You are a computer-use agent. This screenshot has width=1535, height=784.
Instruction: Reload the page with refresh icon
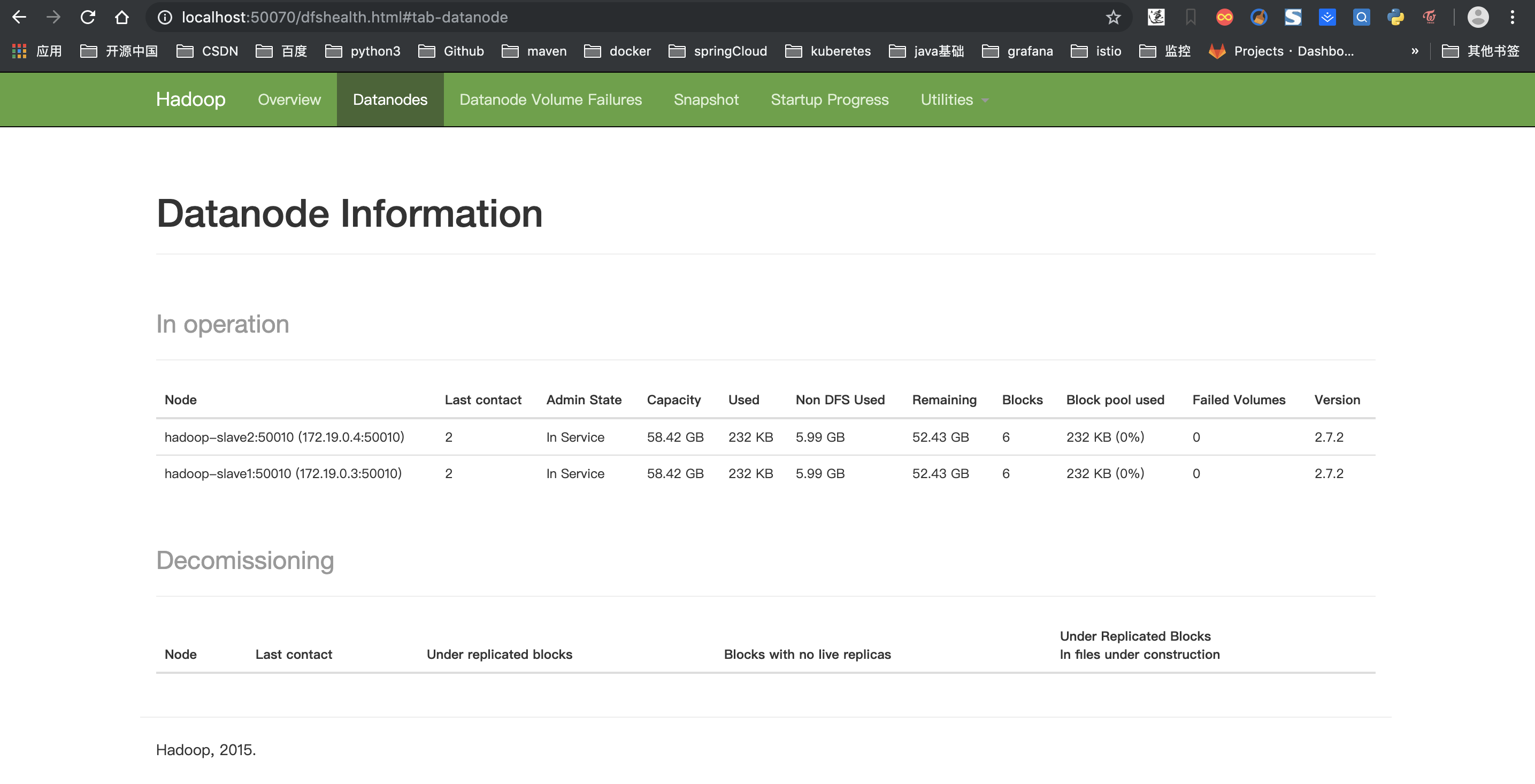click(88, 17)
